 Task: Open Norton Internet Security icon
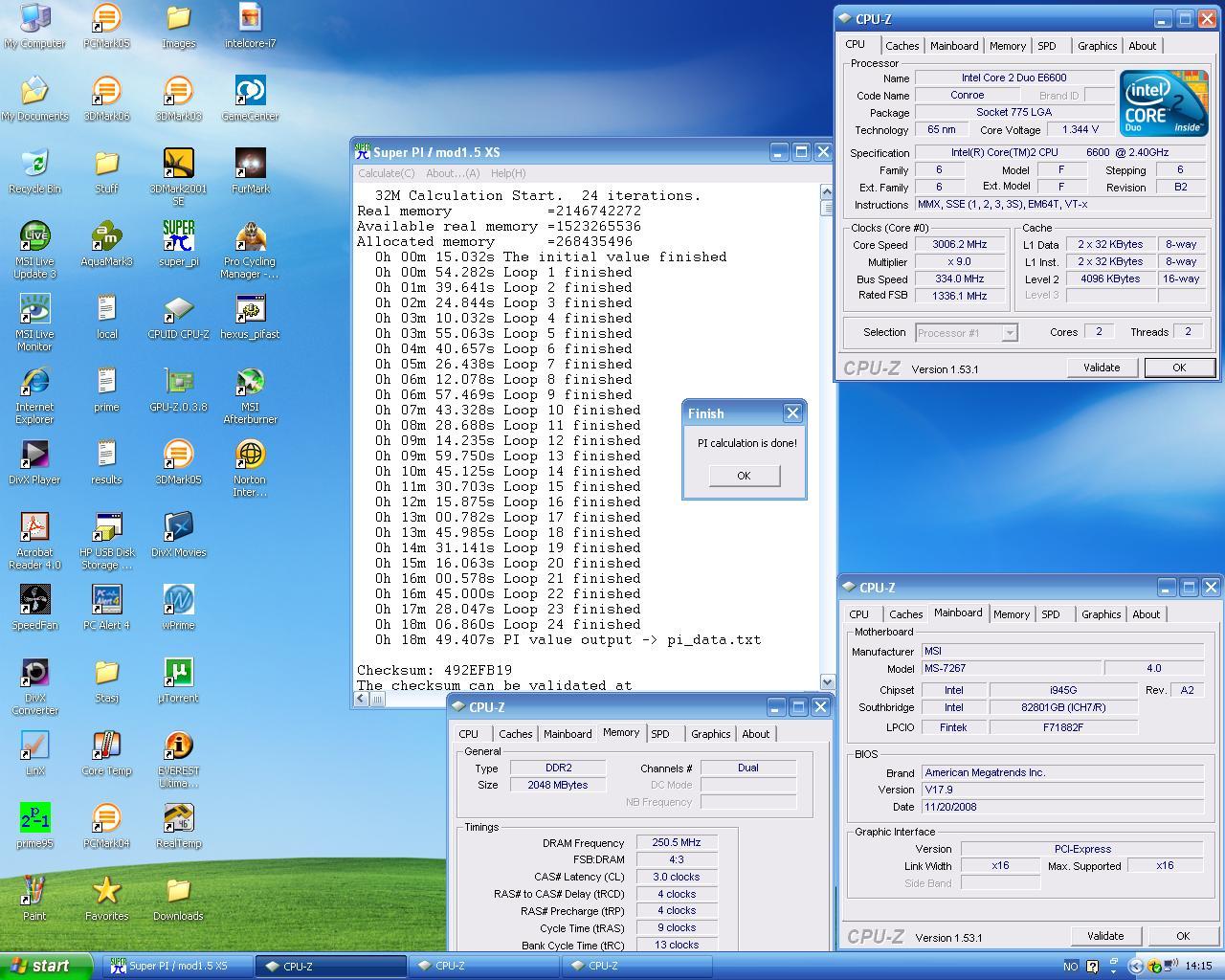tap(250, 468)
